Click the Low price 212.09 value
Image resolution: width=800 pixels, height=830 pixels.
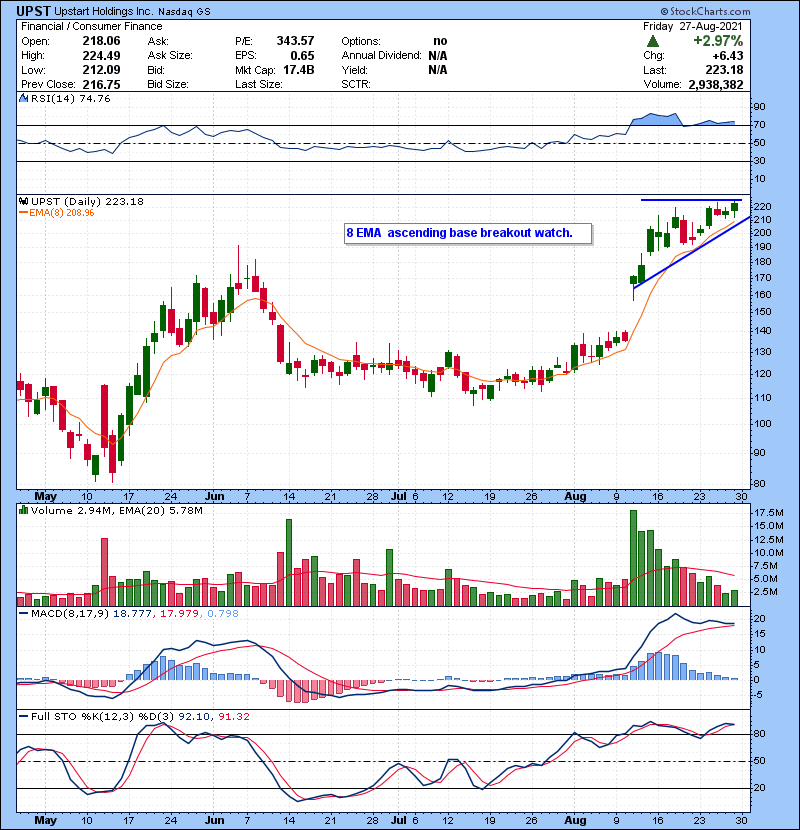pyautogui.click(x=101, y=70)
